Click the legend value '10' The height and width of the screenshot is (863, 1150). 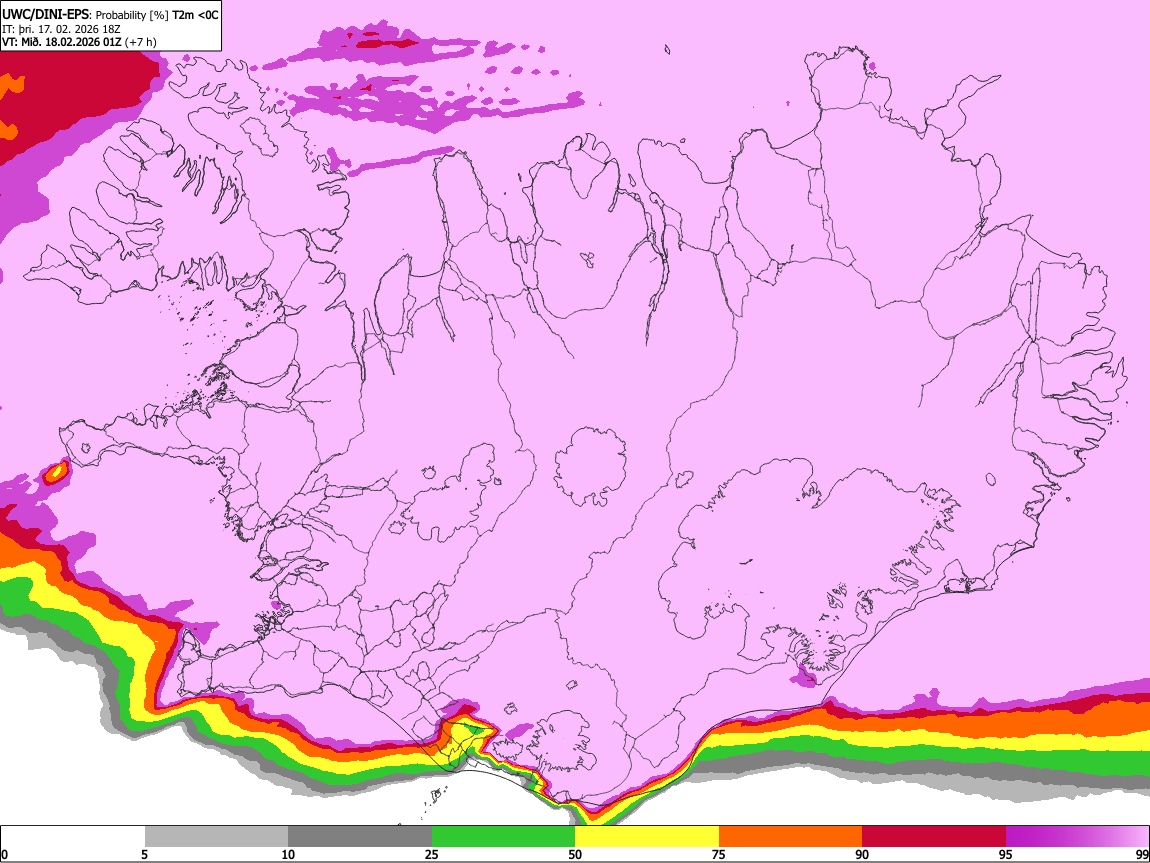(x=288, y=854)
